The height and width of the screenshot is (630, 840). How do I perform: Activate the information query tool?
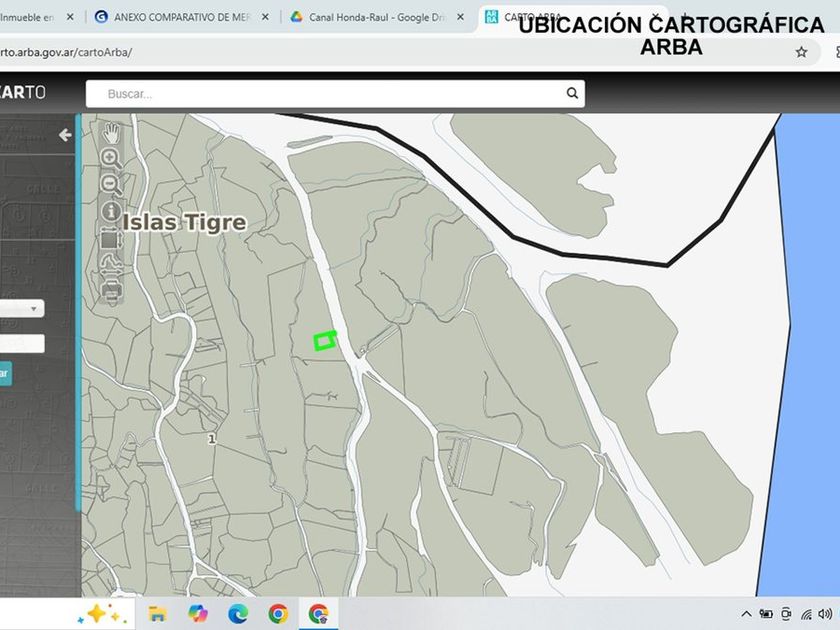pos(111,211)
